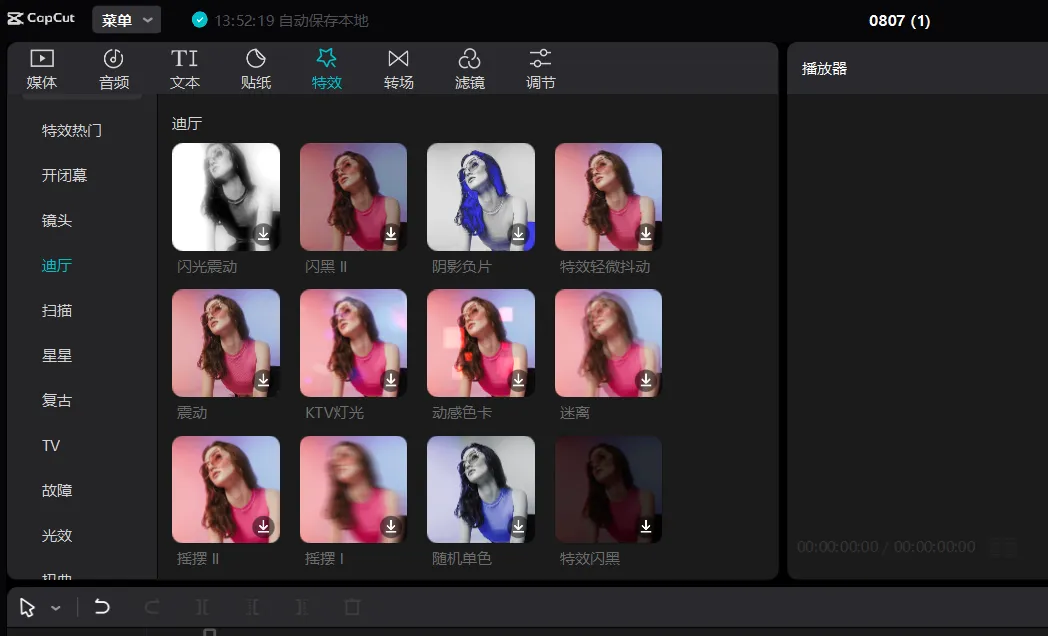Choose the 开闭幕 effects category
The height and width of the screenshot is (636, 1048).
(64, 175)
